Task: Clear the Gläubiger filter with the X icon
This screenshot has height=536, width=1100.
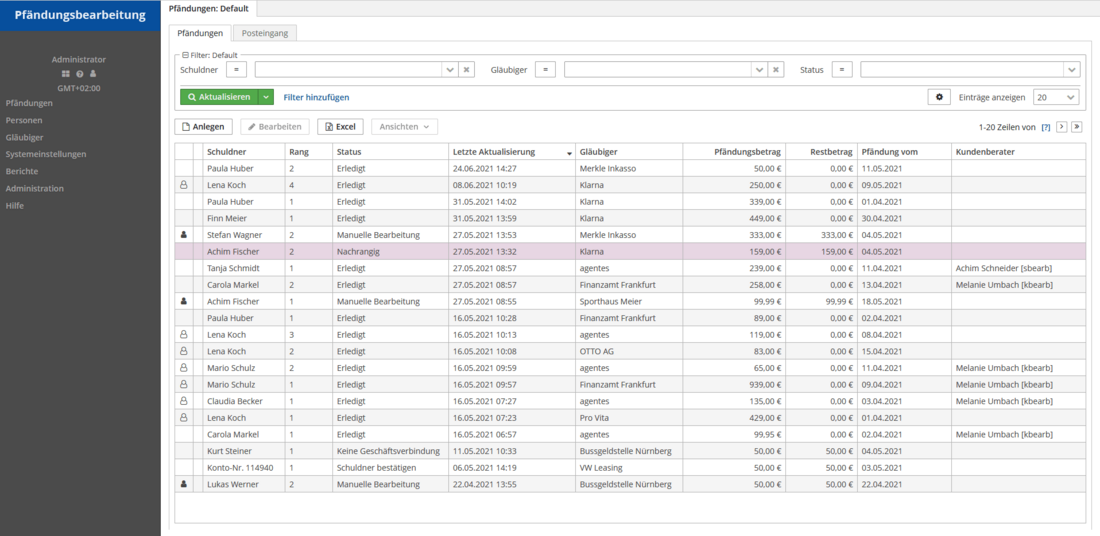Action: (776, 70)
